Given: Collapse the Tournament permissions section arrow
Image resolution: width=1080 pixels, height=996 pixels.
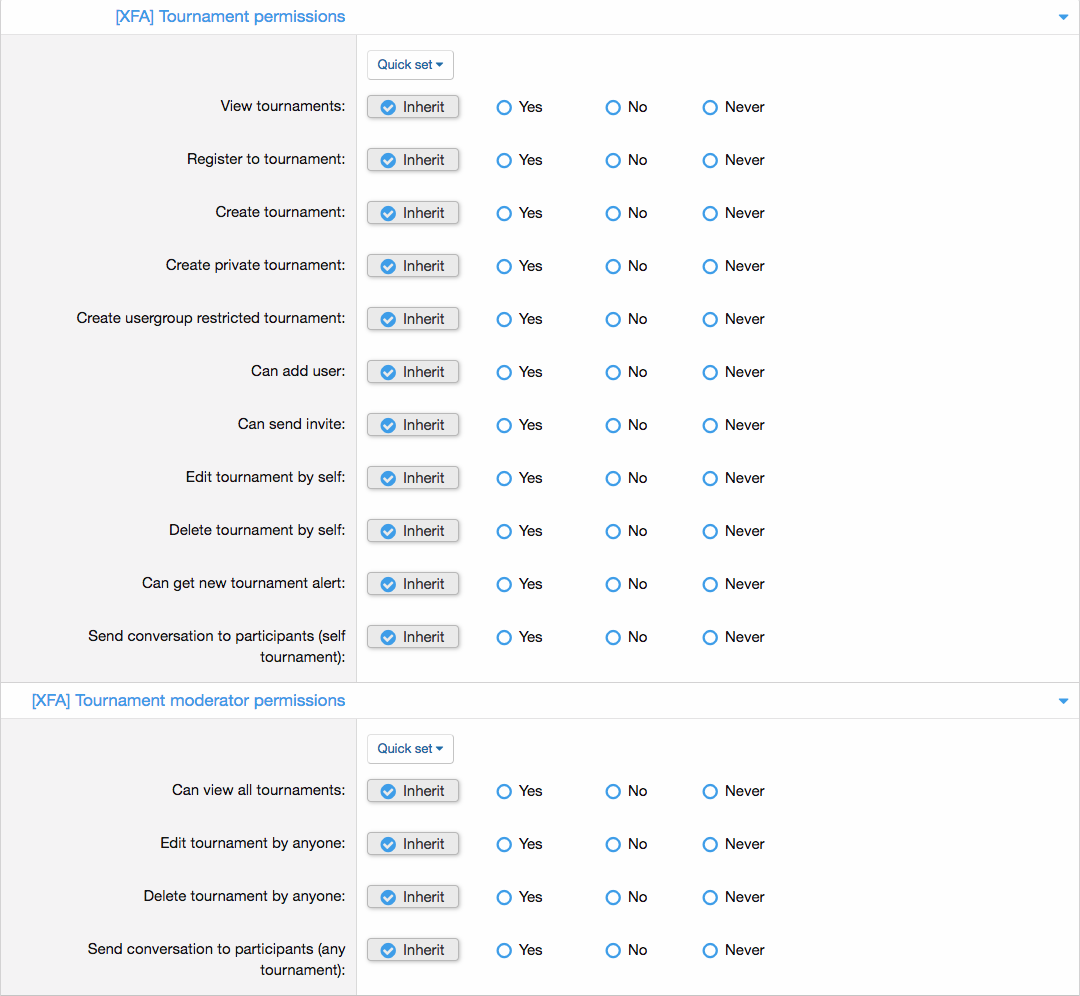Looking at the screenshot, I should 1063,17.
